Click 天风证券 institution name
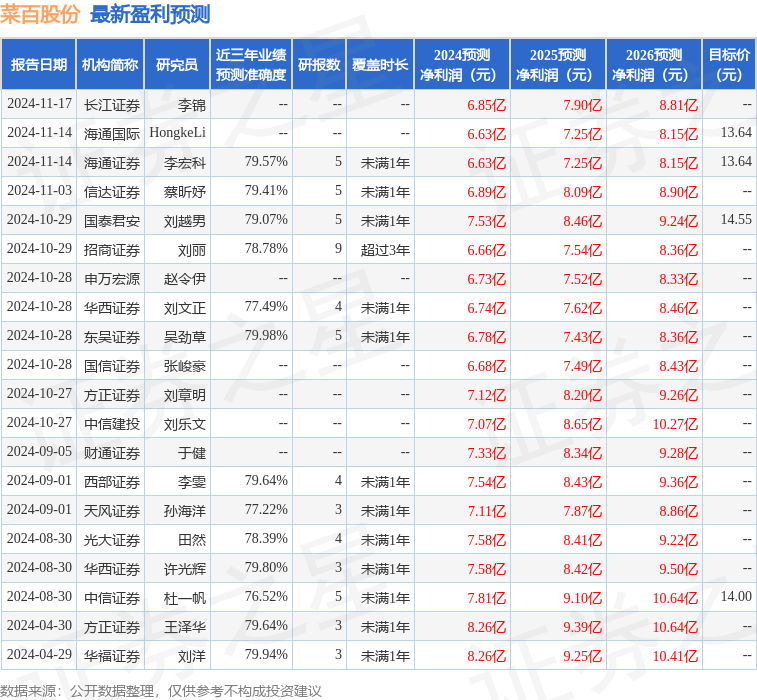 [112, 511]
